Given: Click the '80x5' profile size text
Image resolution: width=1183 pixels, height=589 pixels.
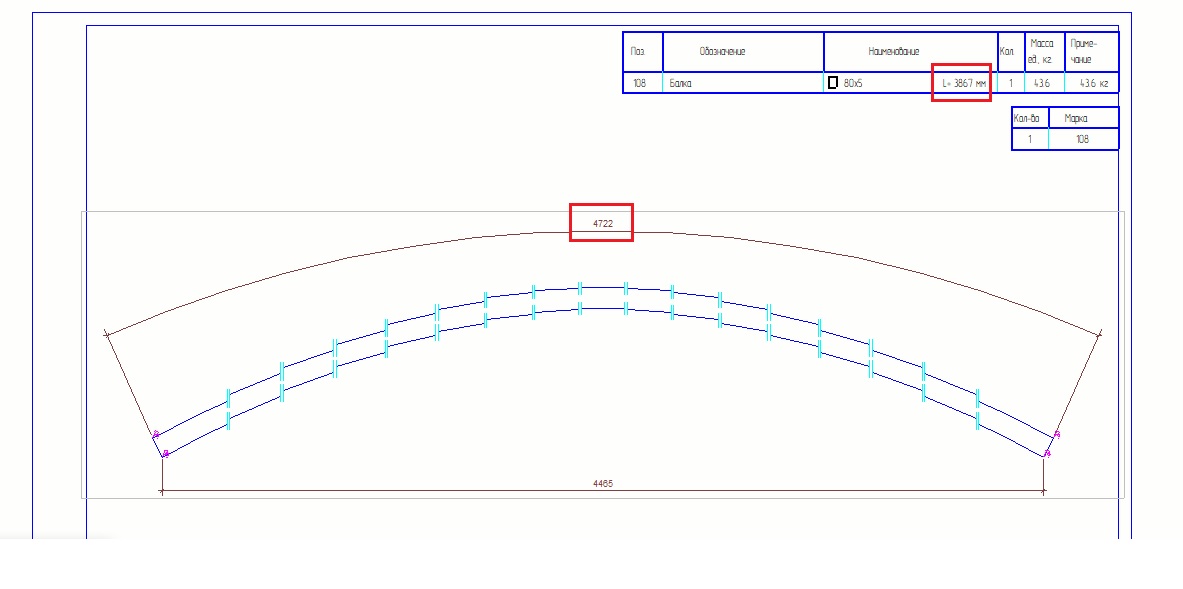Looking at the screenshot, I should [x=853, y=84].
